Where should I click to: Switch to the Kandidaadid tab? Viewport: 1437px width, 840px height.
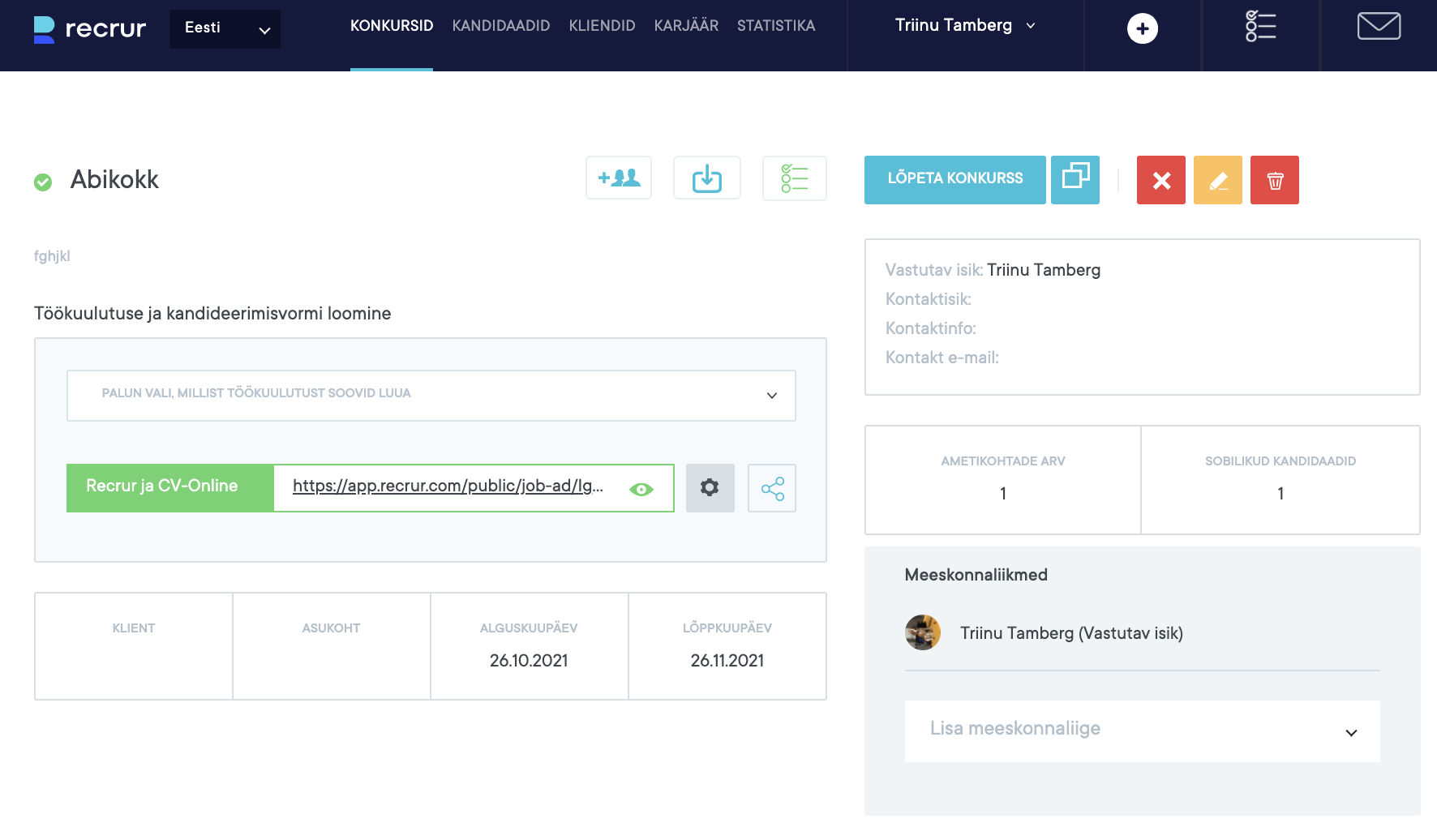click(x=500, y=26)
